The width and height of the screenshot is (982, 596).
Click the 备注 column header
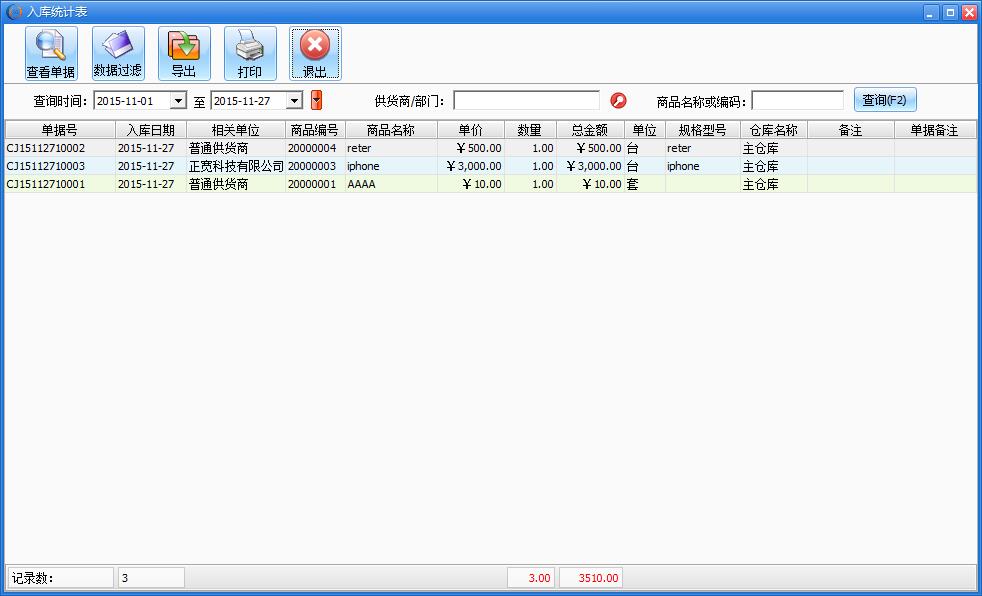(x=850, y=130)
